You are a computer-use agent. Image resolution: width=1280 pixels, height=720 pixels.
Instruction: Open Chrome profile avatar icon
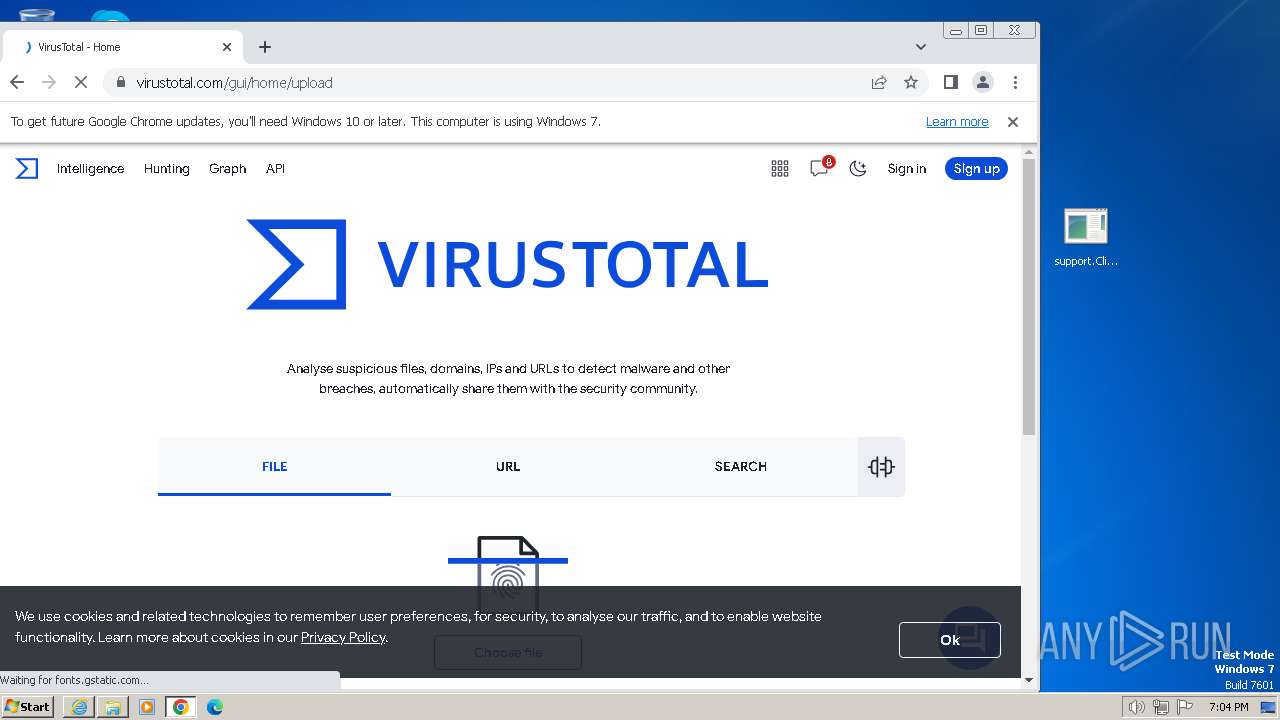983,82
